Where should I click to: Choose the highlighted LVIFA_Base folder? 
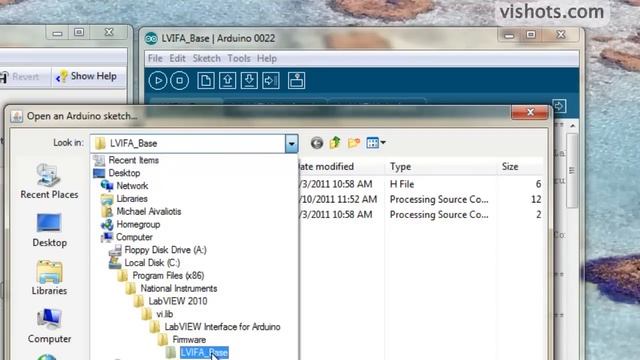[204, 353]
